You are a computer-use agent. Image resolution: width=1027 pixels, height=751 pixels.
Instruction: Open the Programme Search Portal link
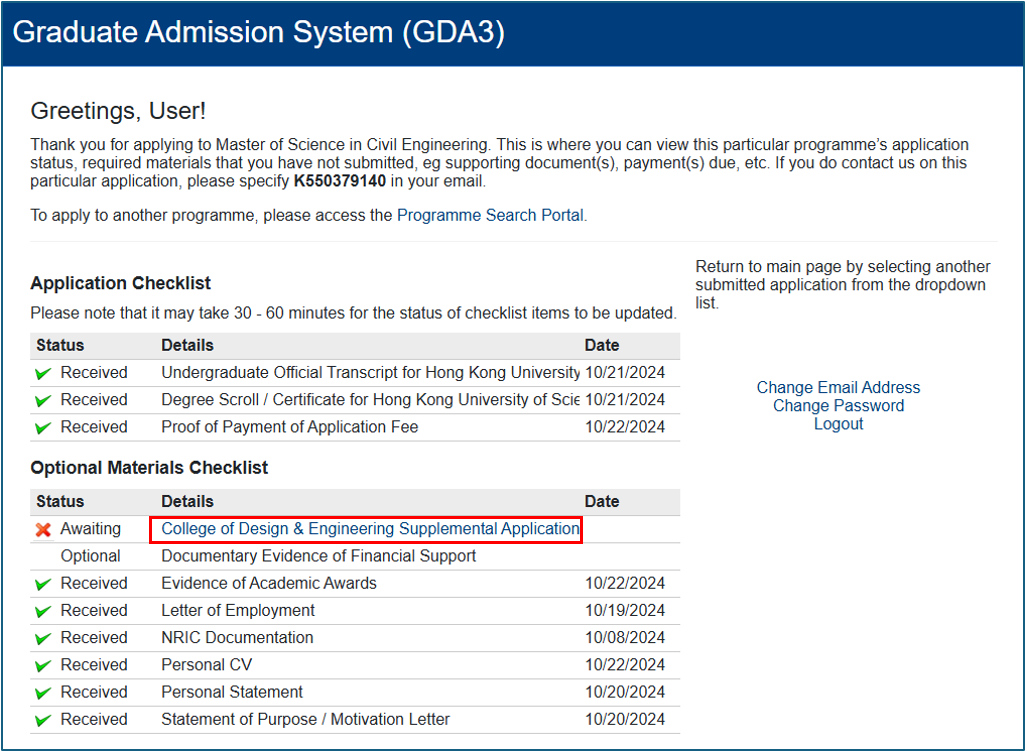pos(491,215)
